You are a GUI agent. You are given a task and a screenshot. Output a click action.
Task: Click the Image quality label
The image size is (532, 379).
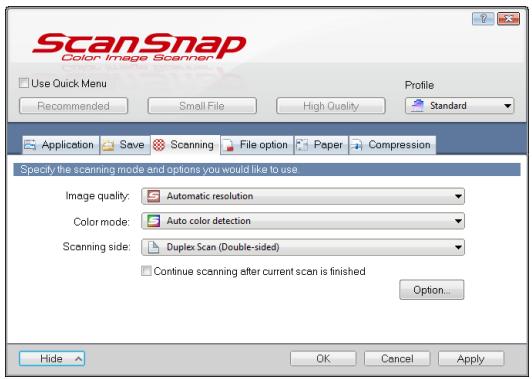97,196
